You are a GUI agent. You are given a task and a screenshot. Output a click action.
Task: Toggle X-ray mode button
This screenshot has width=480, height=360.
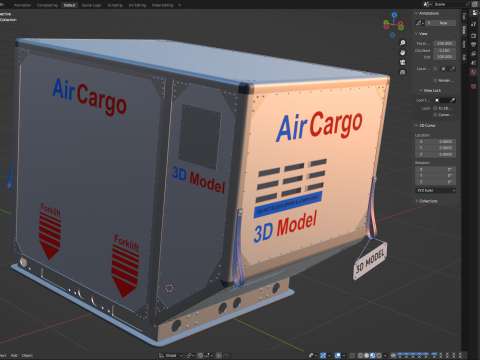352,355
